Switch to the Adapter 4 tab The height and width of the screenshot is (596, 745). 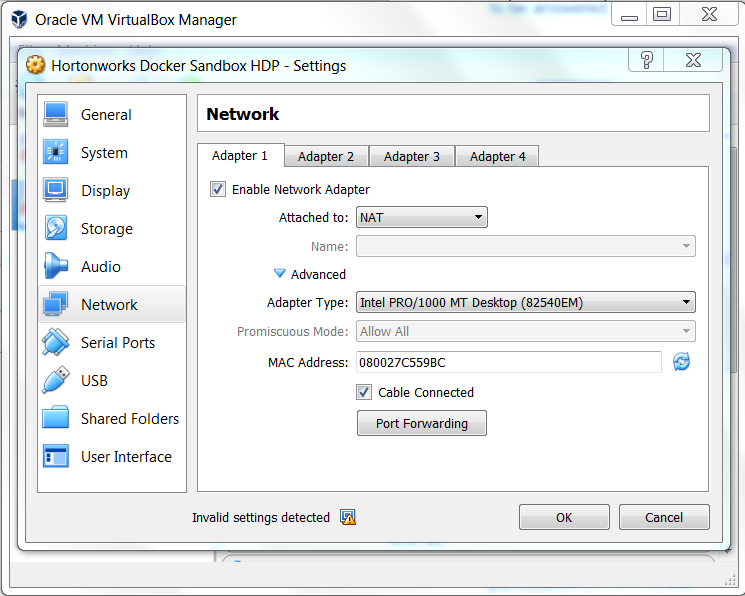click(x=497, y=156)
